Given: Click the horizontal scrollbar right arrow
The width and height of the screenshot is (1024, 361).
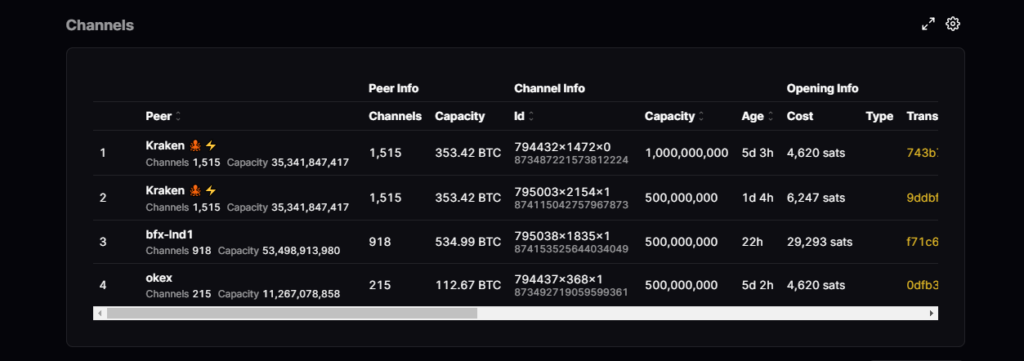Looking at the screenshot, I should pos(932,313).
